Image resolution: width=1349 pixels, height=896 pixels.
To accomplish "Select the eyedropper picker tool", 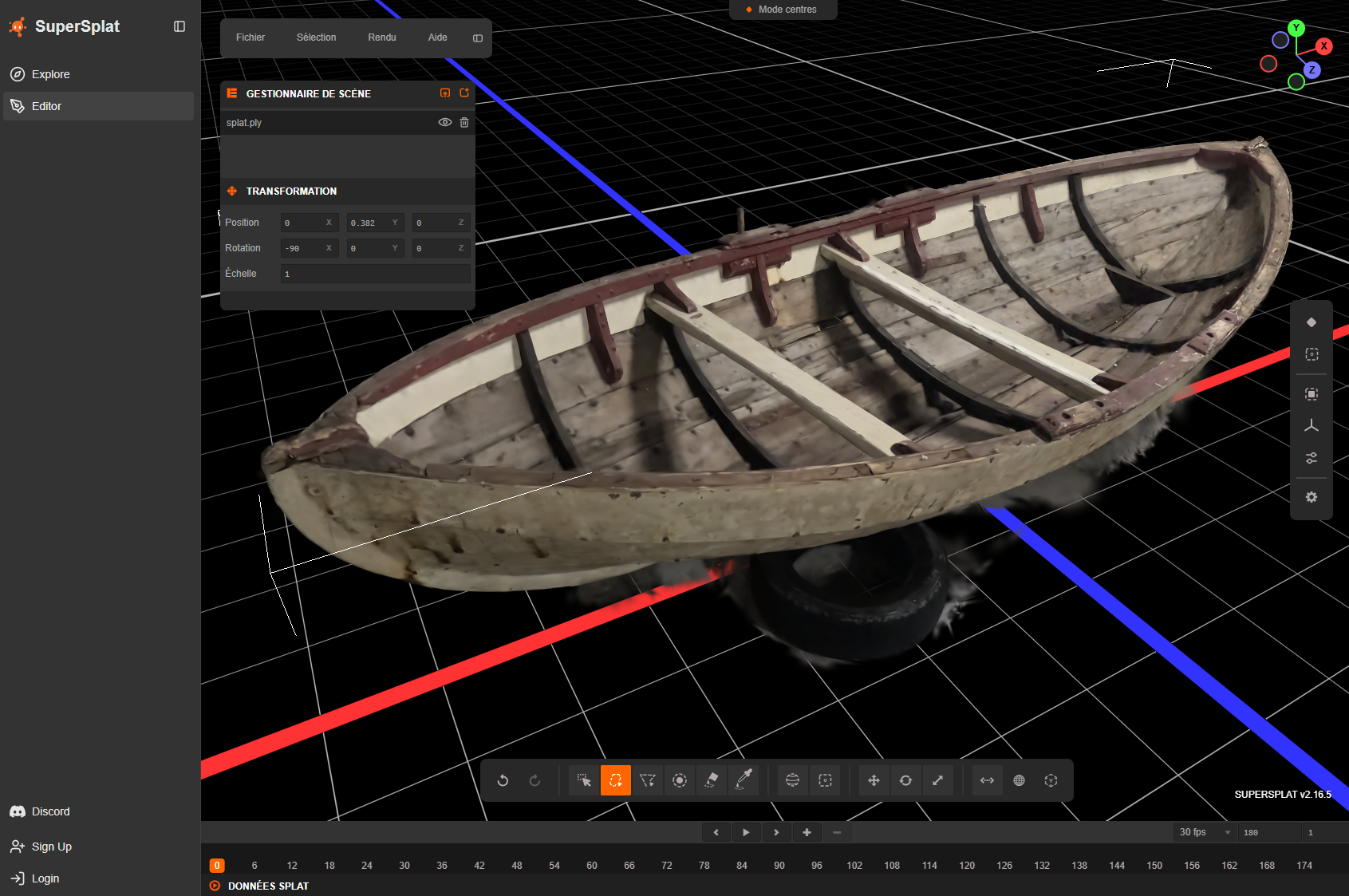I will tap(744, 780).
